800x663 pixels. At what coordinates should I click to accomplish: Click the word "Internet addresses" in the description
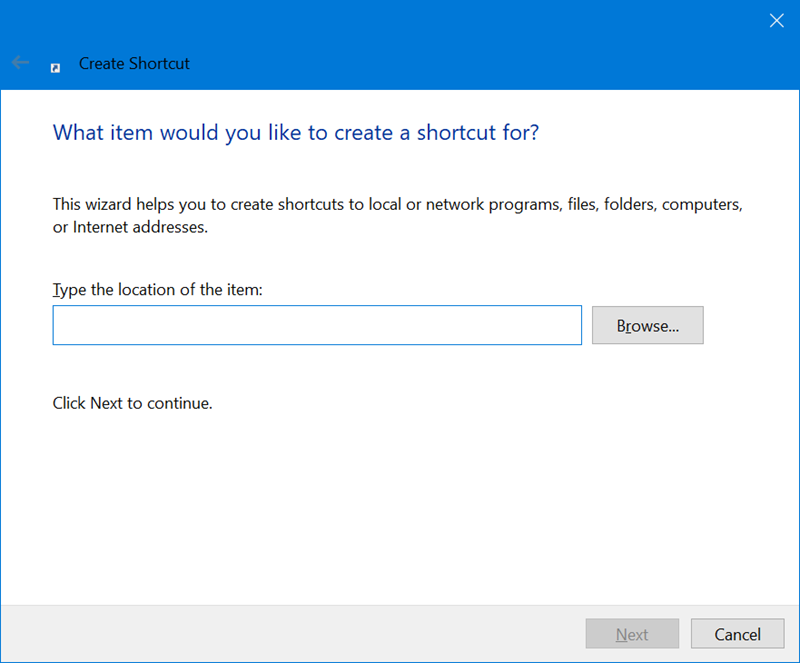tap(140, 227)
